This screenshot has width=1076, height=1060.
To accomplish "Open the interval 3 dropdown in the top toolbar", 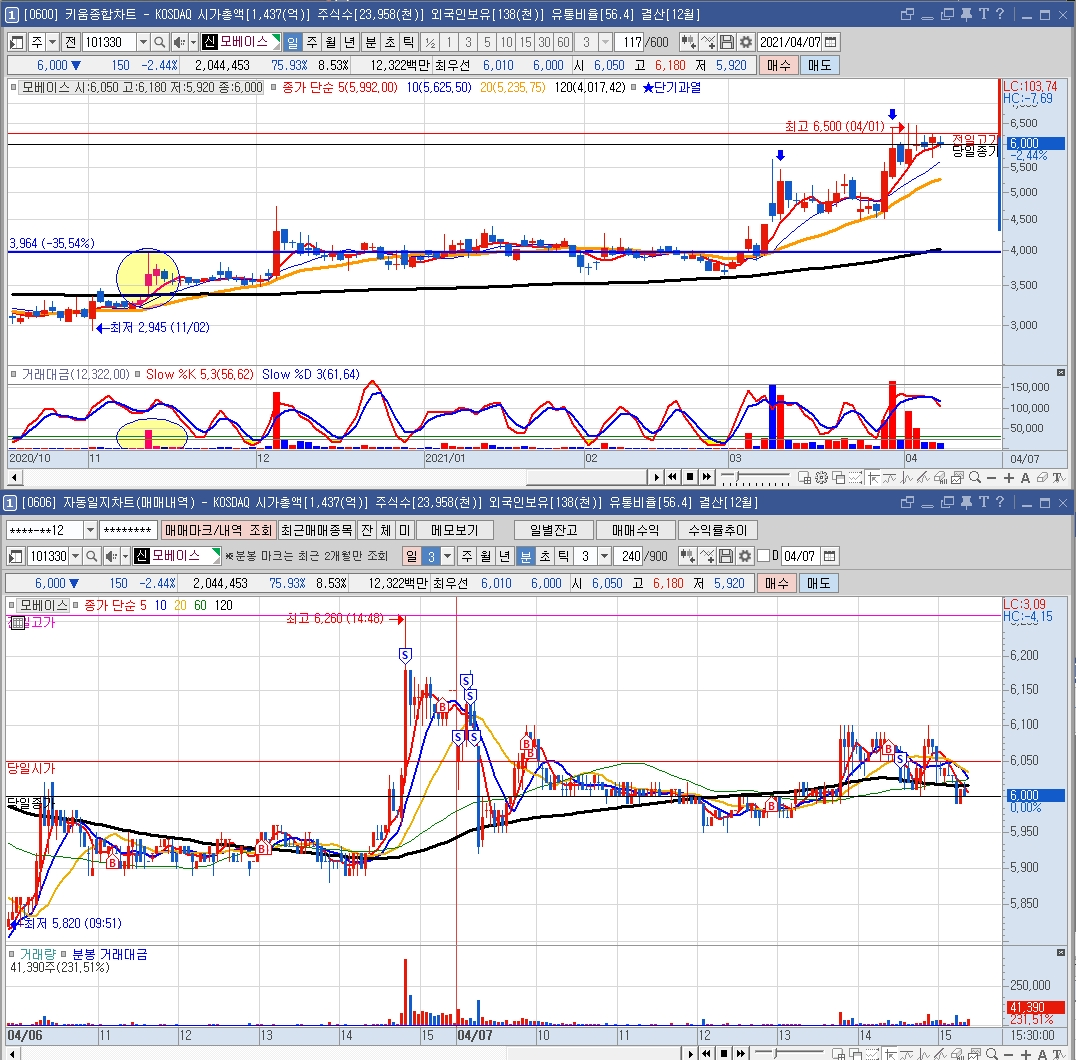I will click(605, 43).
